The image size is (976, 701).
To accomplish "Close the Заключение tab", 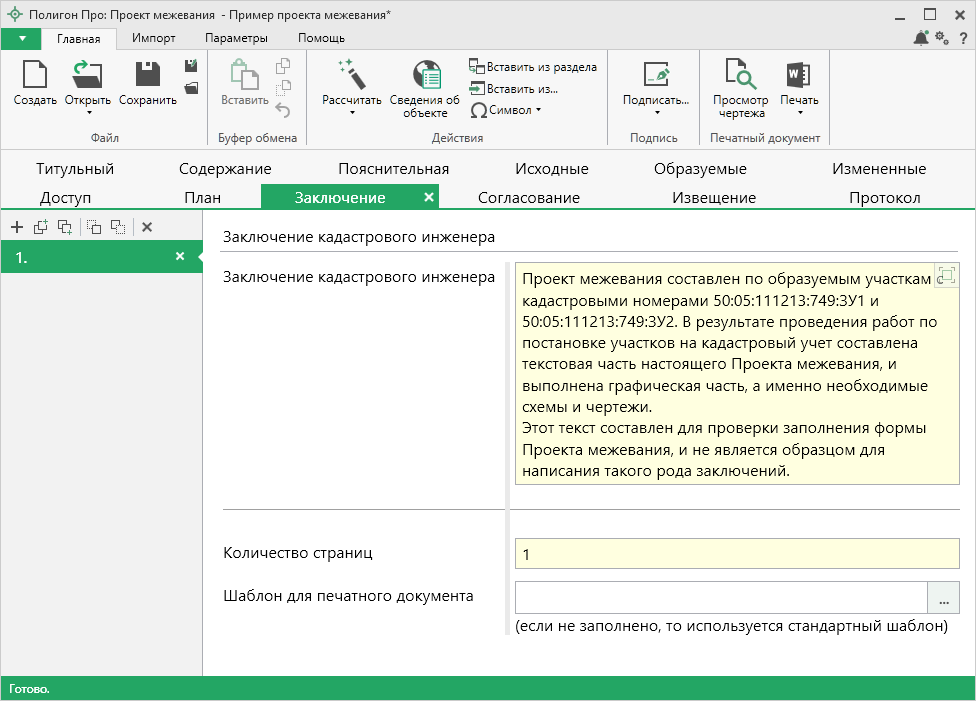I will point(428,197).
